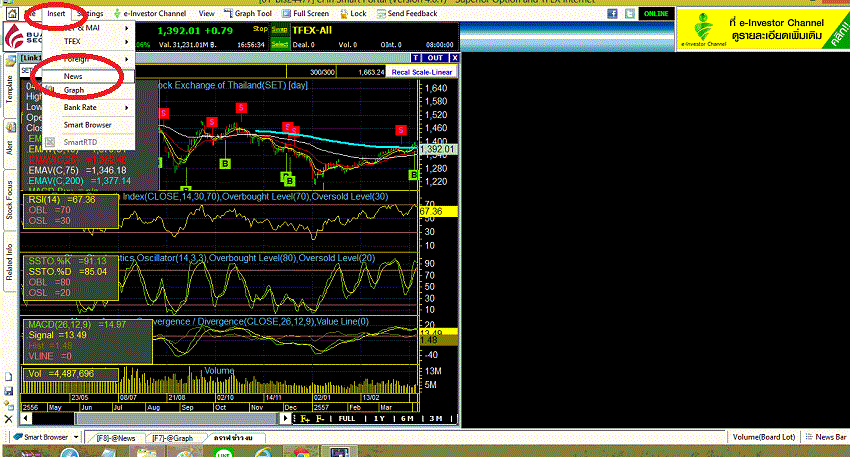
Task: Select Smart Browser from Insert menu
Action: point(88,125)
